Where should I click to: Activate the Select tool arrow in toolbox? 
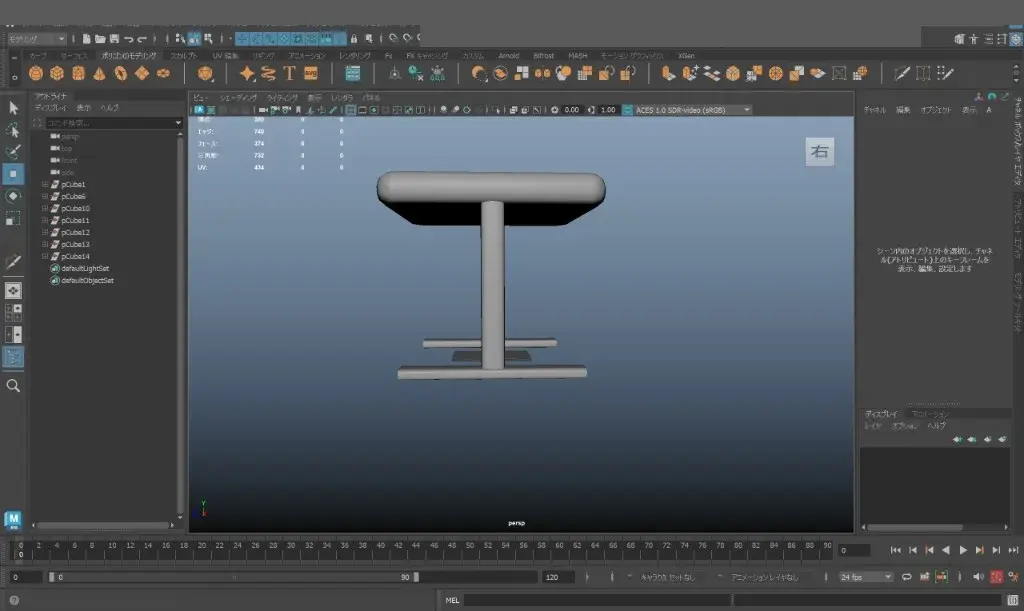(x=13, y=108)
